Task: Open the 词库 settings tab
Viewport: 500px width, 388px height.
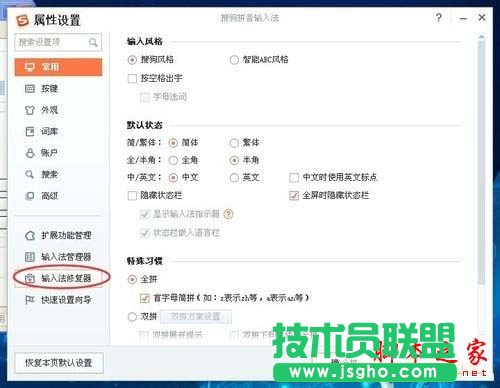Action: 58,131
